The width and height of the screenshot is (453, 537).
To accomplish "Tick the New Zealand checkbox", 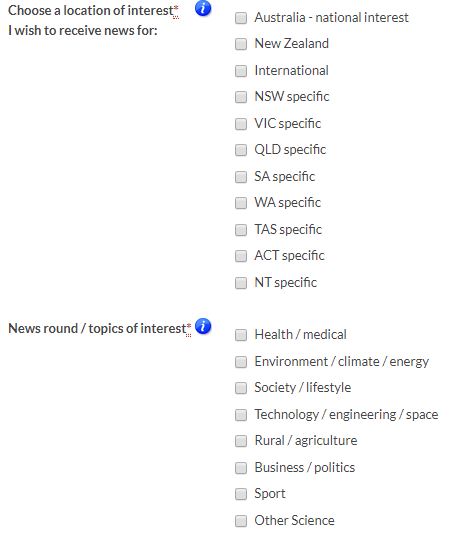I will click(241, 44).
